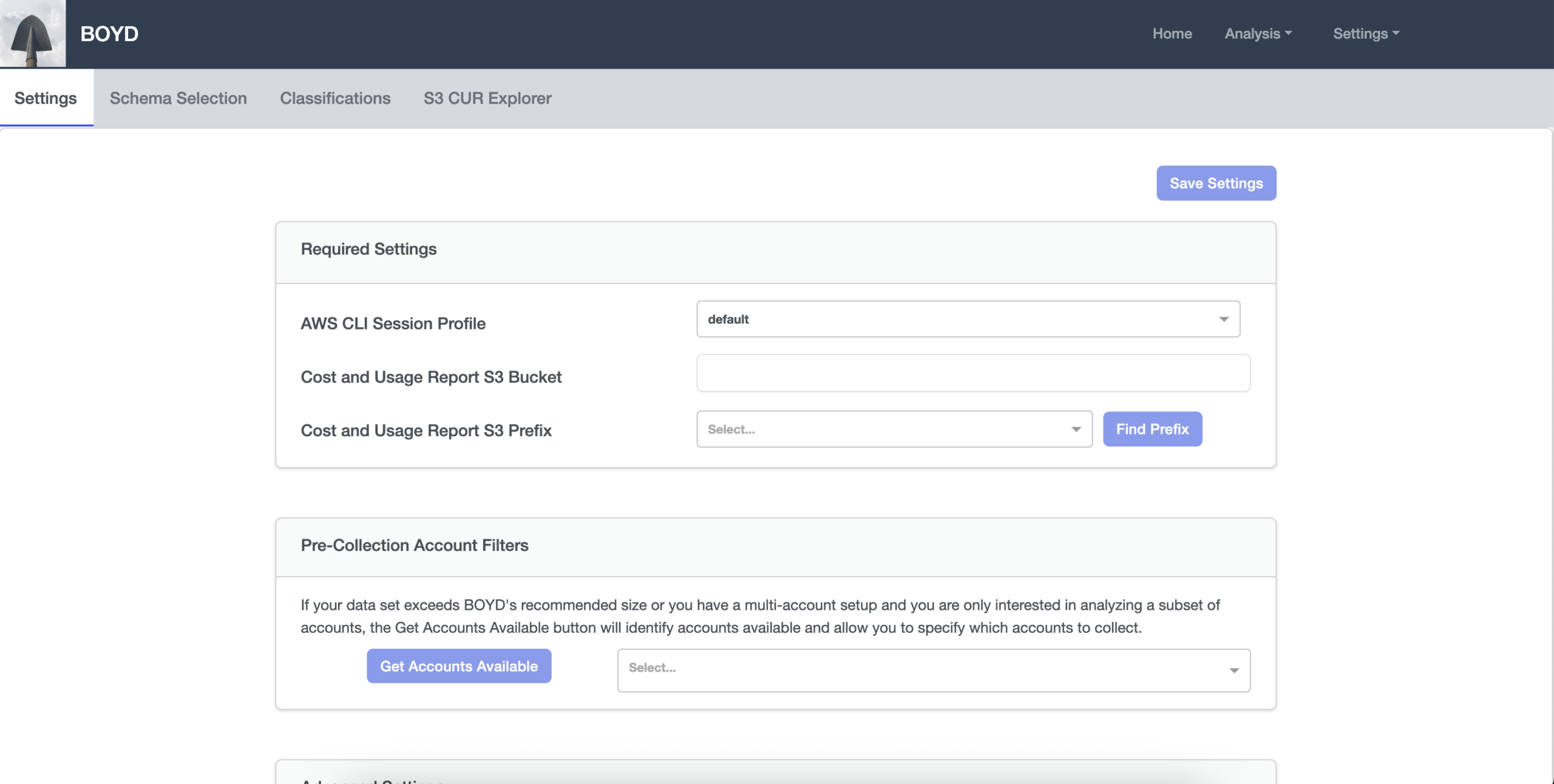Focus the Cost and Usage S3 Bucket field

[972, 373]
